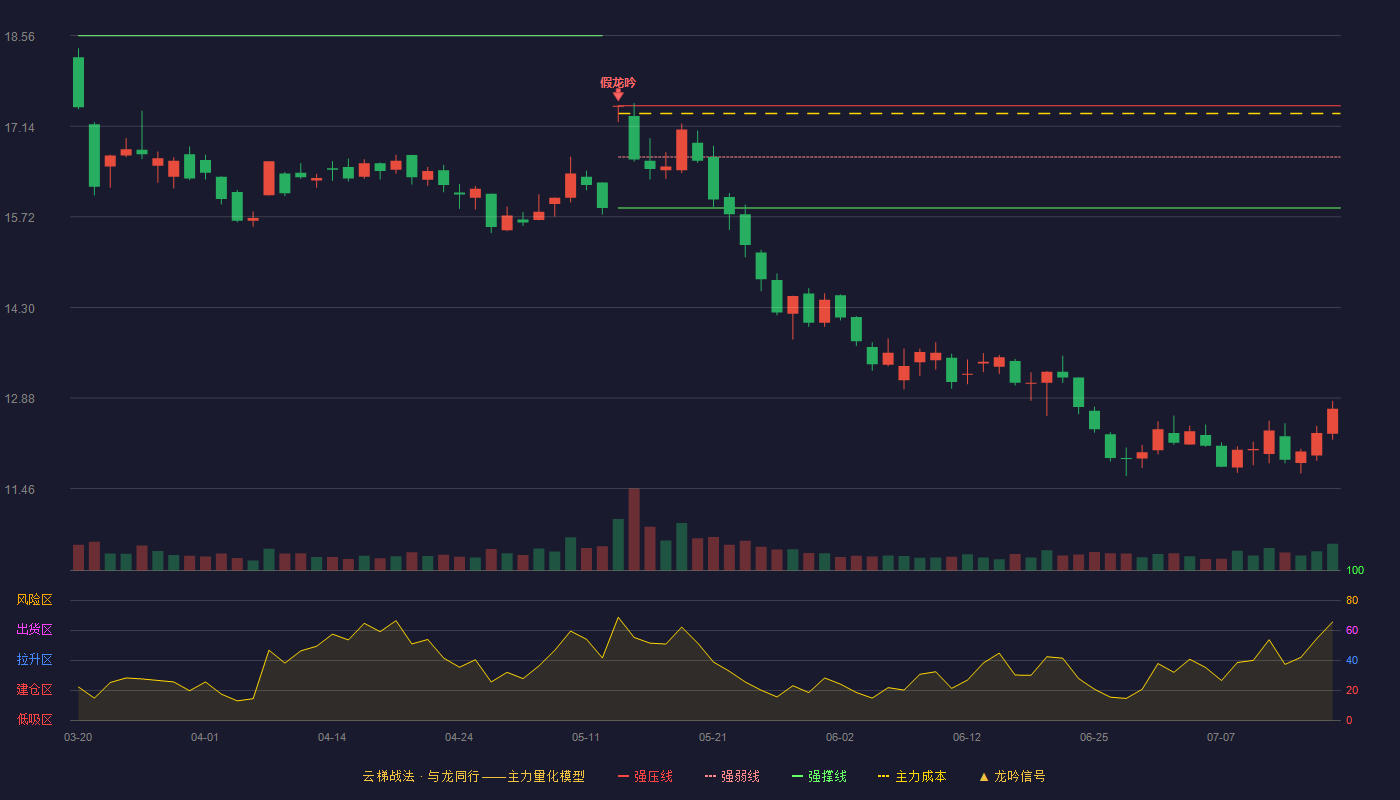Image resolution: width=1400 pixels, height=800 pixels.
Task: Toggle the 强撑线 legend entry
Action: click(x=819, y=776)
